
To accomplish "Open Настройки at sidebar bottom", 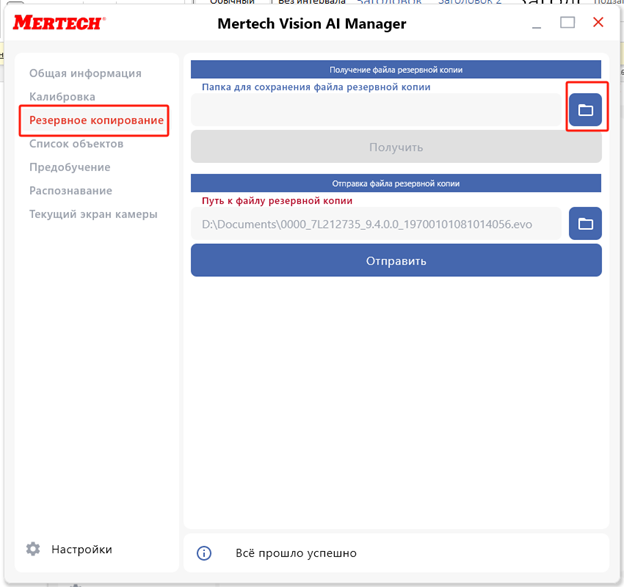I will [x=82, y=549].
